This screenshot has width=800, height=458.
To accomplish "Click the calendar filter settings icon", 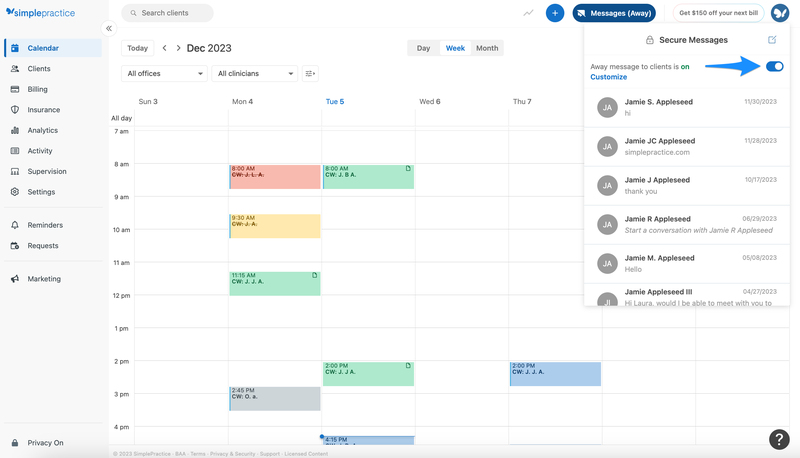I will click(x=310, y=73).
